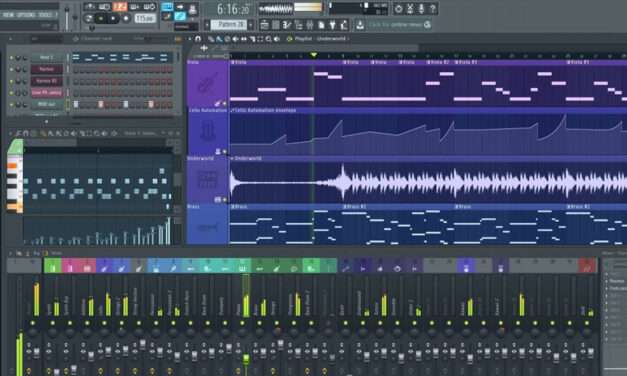Click the Underworld audio clip waveform
627x376 pixels.
(428, 182)
